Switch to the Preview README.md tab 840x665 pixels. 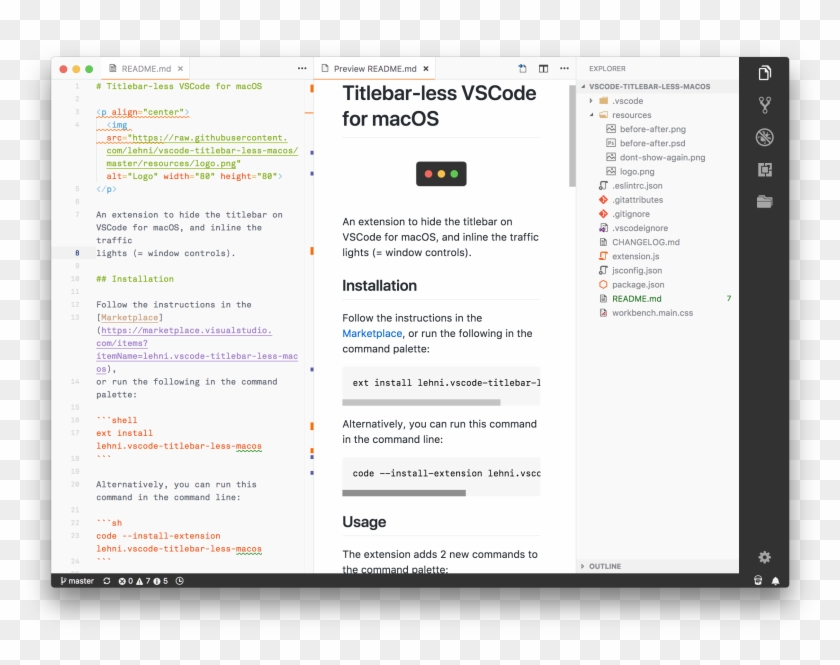[374, 69]
